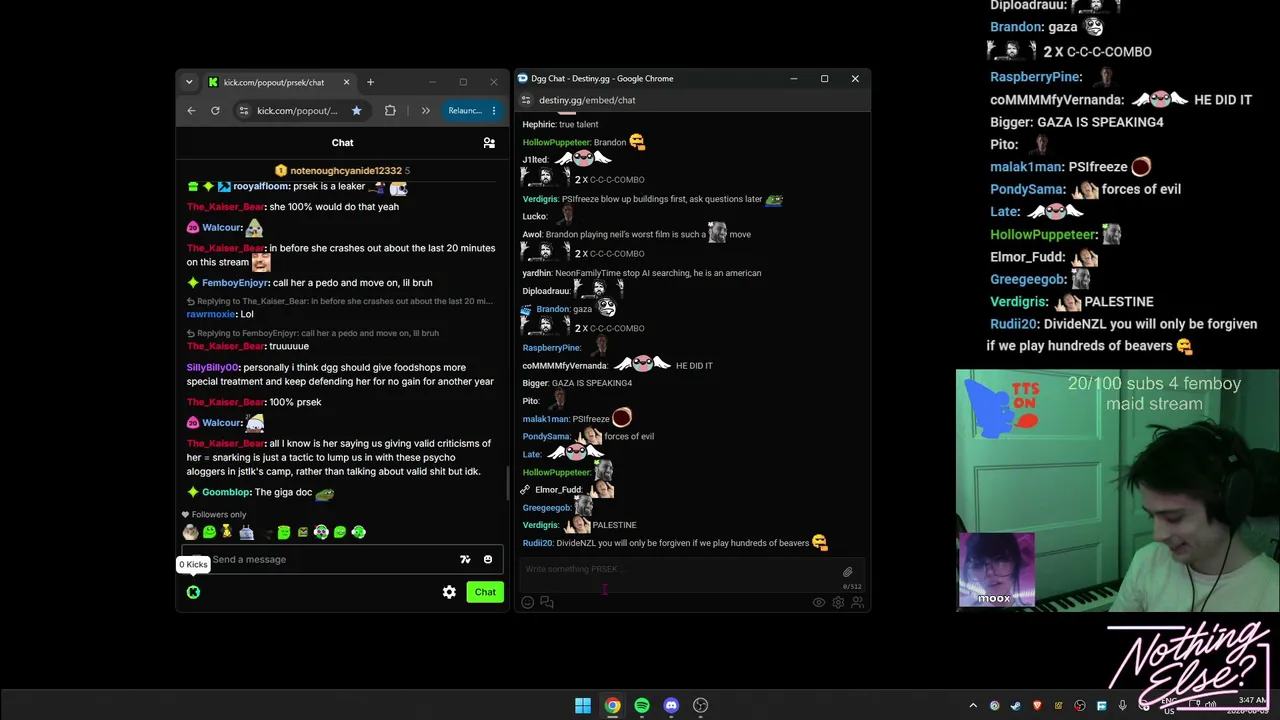The height and width of the screenshot is (720, 1280).
Task: Toggle the Dgg chat eye visibility icon
Action: point(819,602)
